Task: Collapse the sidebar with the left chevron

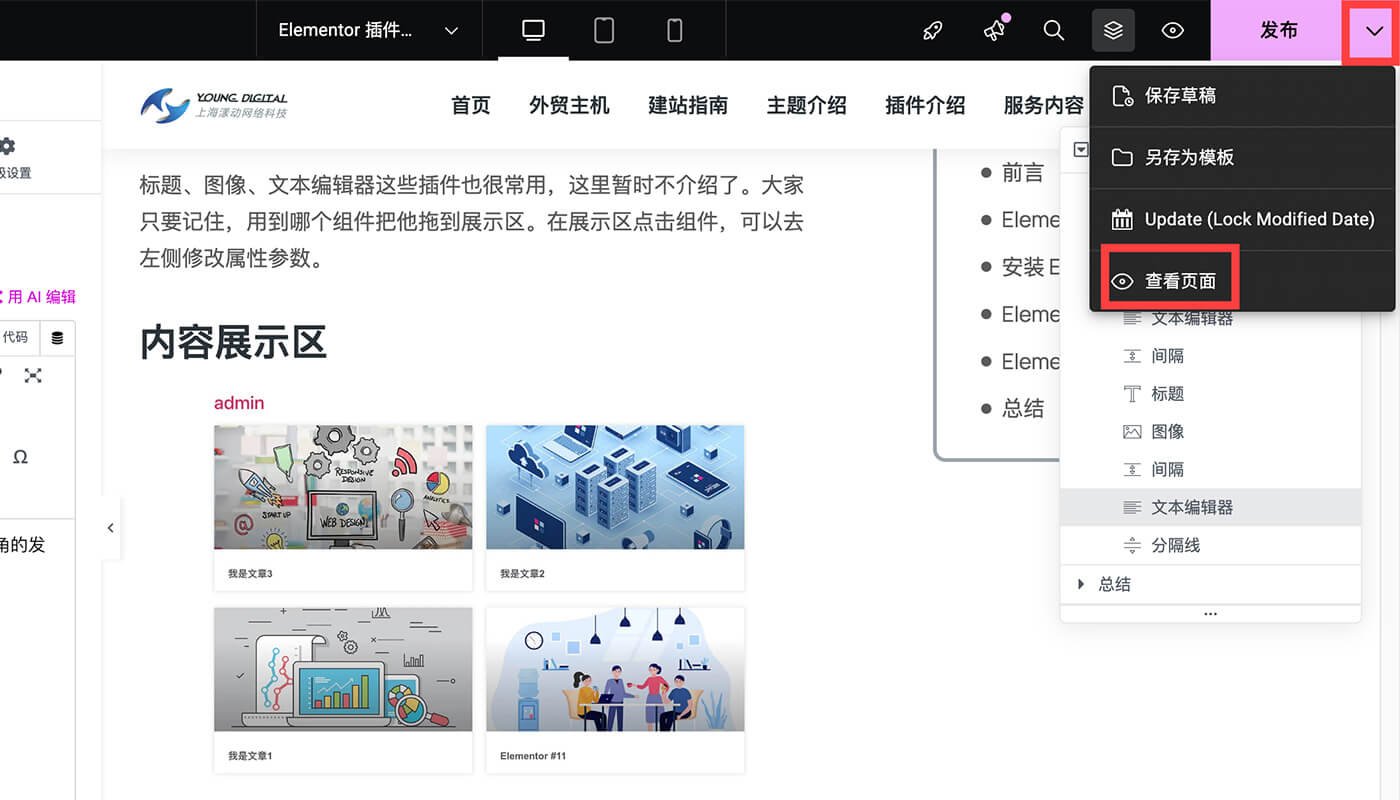Action: tap(110, 528)
